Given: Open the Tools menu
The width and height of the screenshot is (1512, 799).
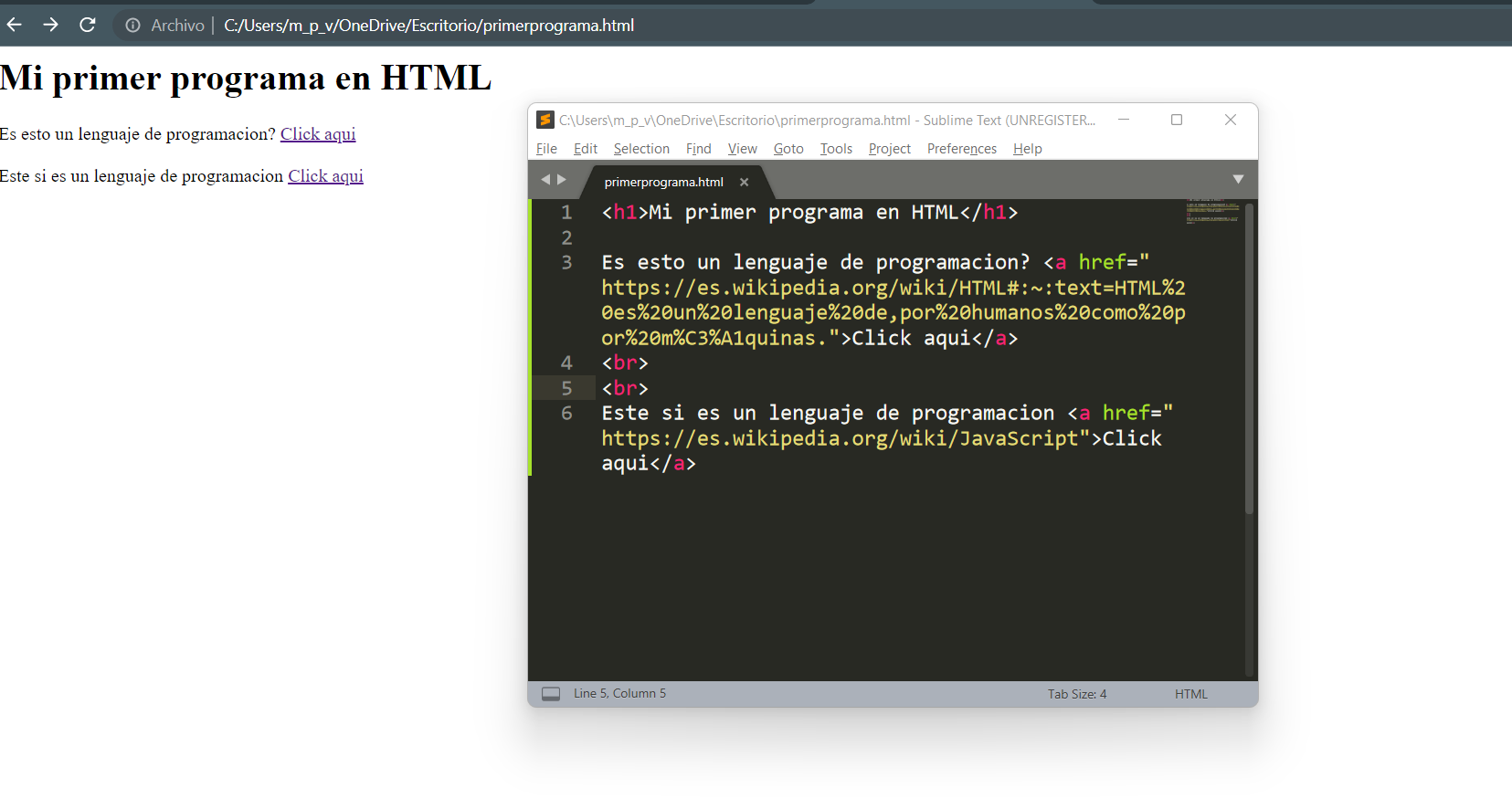Looking at the screenshot, I should (x=836, y=149).
